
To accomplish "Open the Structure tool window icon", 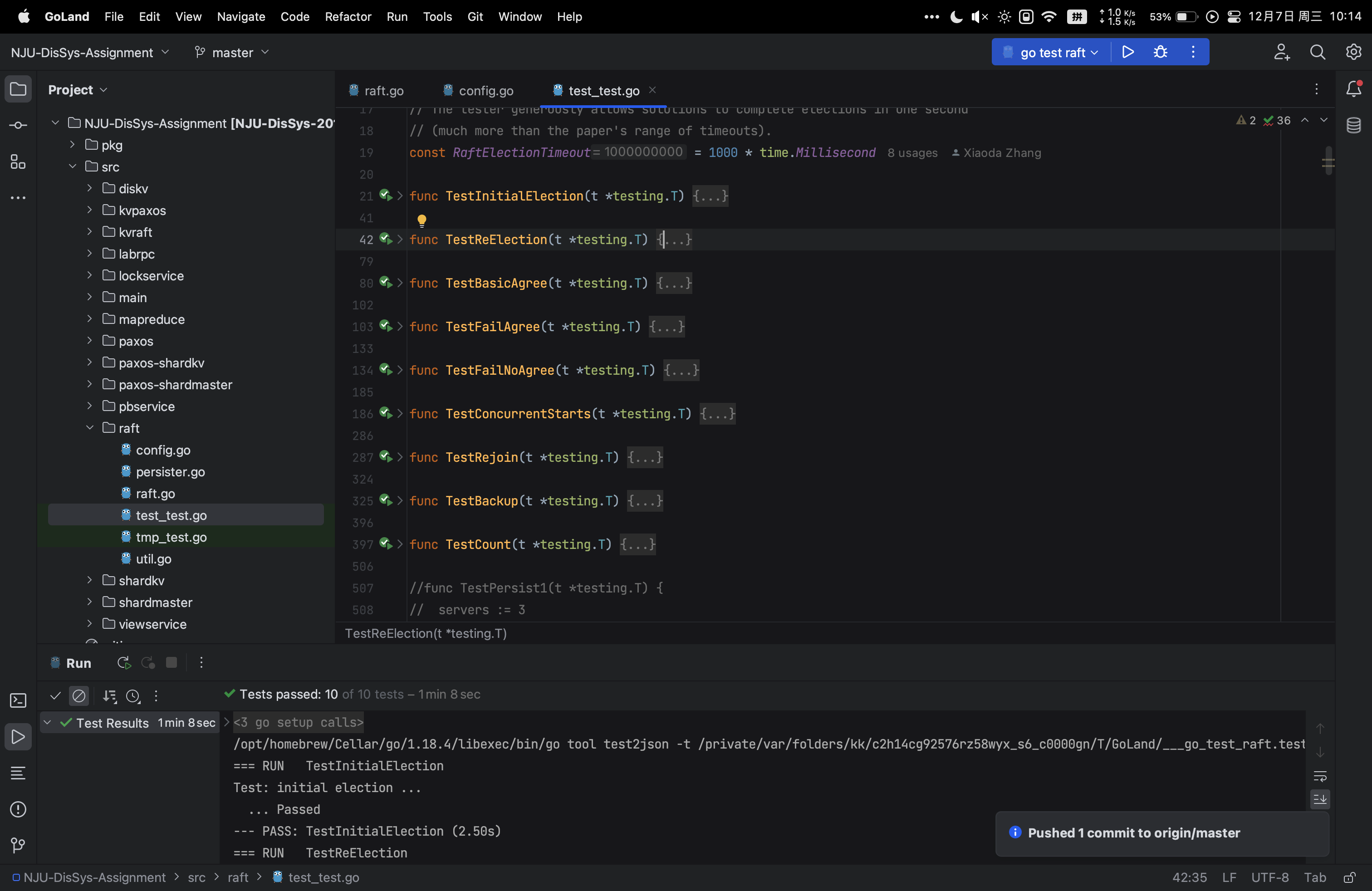I will point(18,162).
